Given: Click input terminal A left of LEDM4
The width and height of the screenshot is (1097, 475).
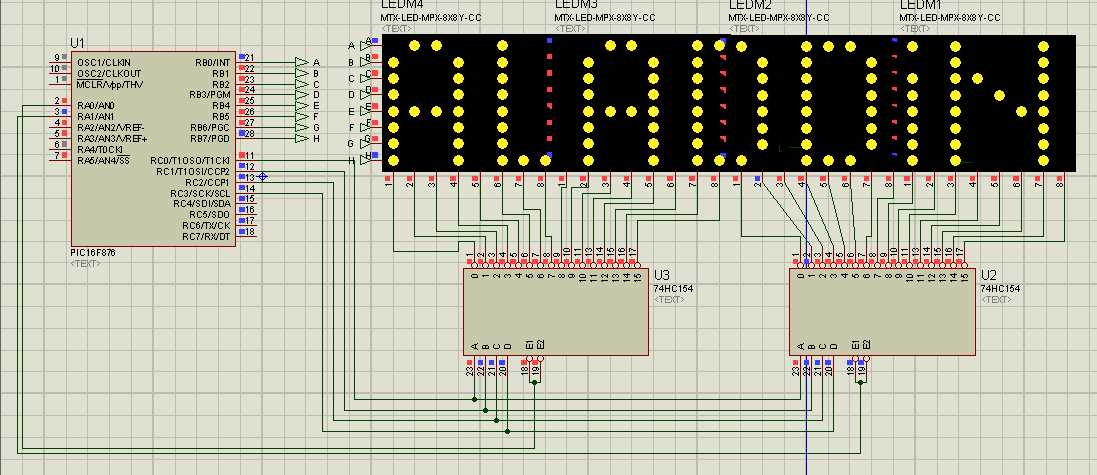Looking at the screenshot, I should (x=365, y=46).
